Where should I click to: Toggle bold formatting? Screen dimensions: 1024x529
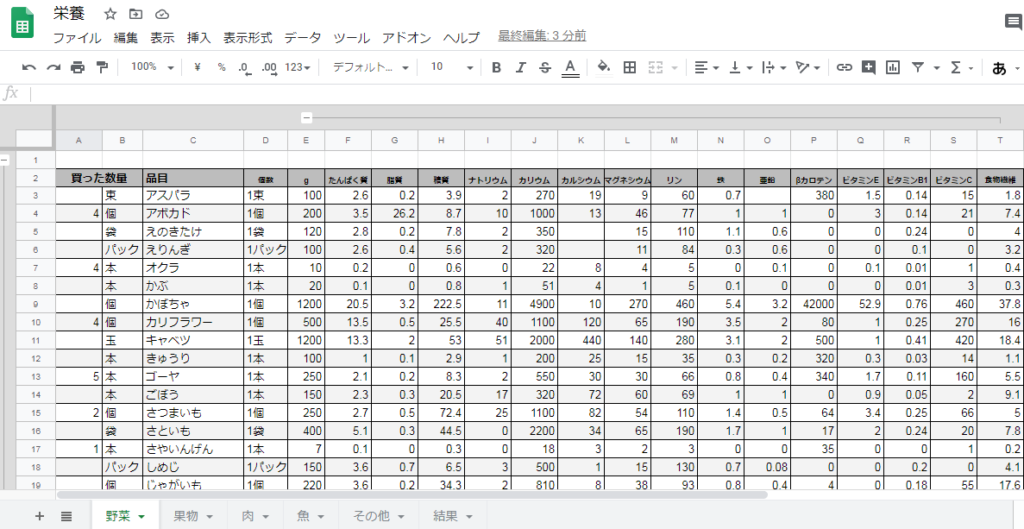[x=496, y=67]
